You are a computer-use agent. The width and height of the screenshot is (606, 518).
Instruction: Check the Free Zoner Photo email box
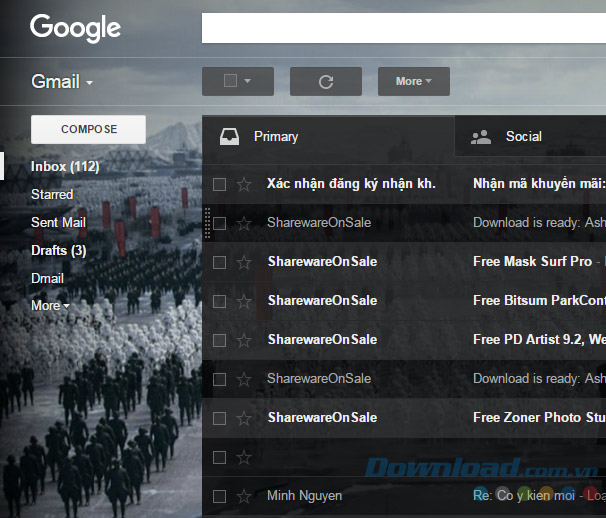pyautogui.click(x=220, y=418)
